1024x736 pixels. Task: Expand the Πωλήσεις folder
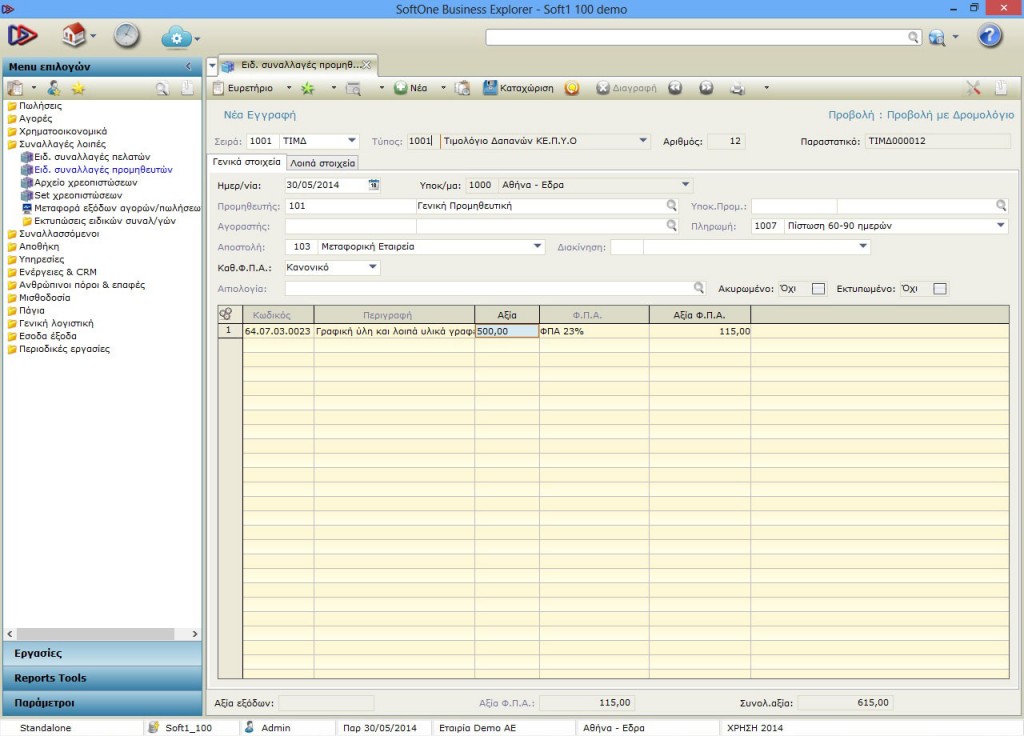(x=40, y=106)
